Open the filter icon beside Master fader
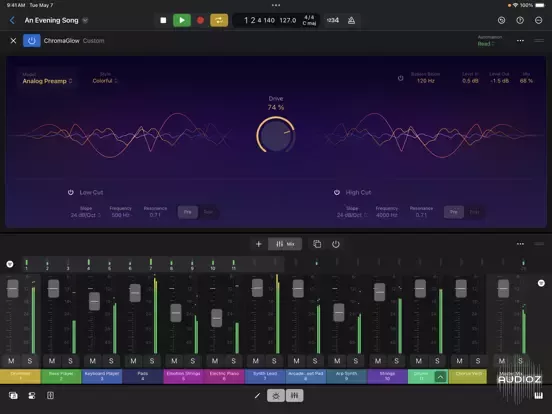The width and height of the screenshot is (552, 414). [x=541, y=283]
